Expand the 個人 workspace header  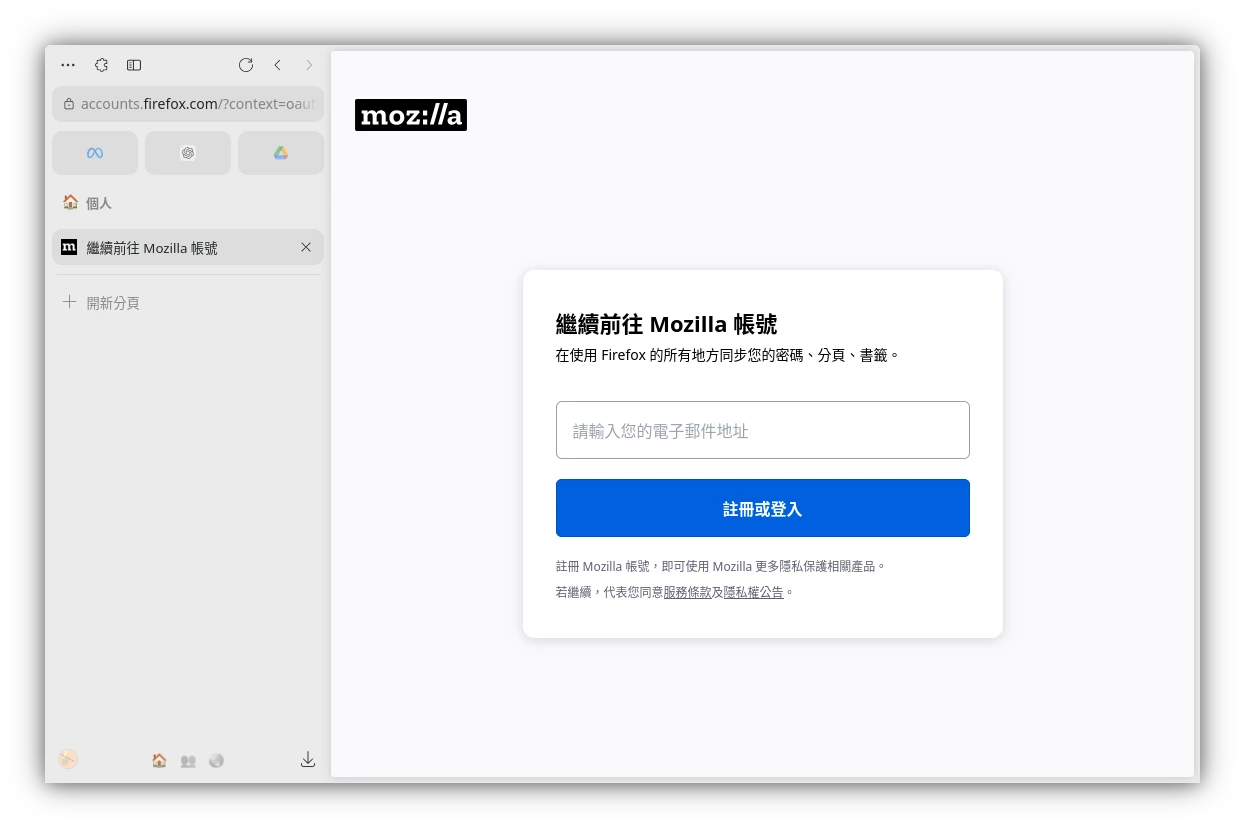98,203
